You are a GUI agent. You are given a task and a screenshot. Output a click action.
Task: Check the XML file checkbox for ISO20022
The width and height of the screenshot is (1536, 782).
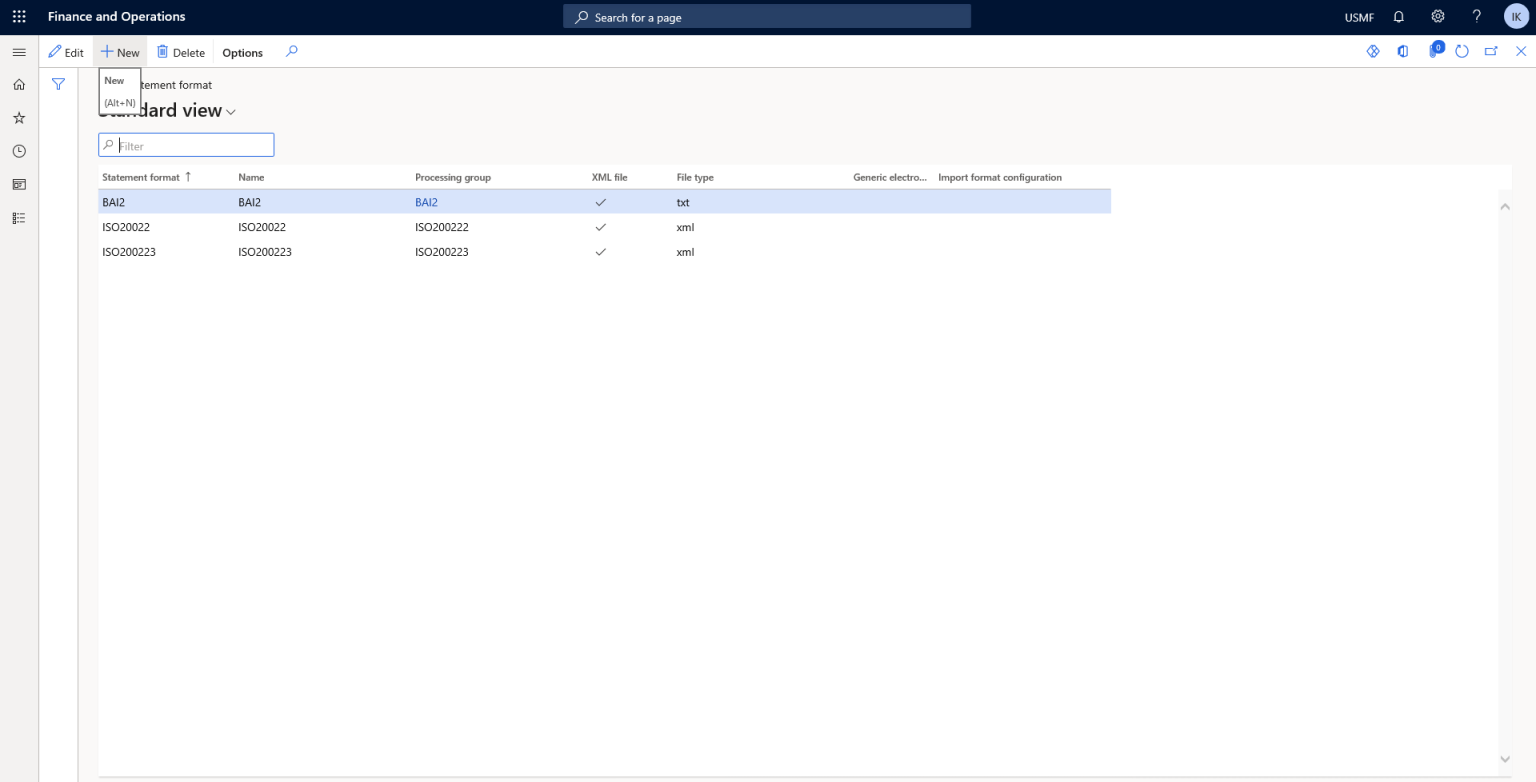(600, 227)
